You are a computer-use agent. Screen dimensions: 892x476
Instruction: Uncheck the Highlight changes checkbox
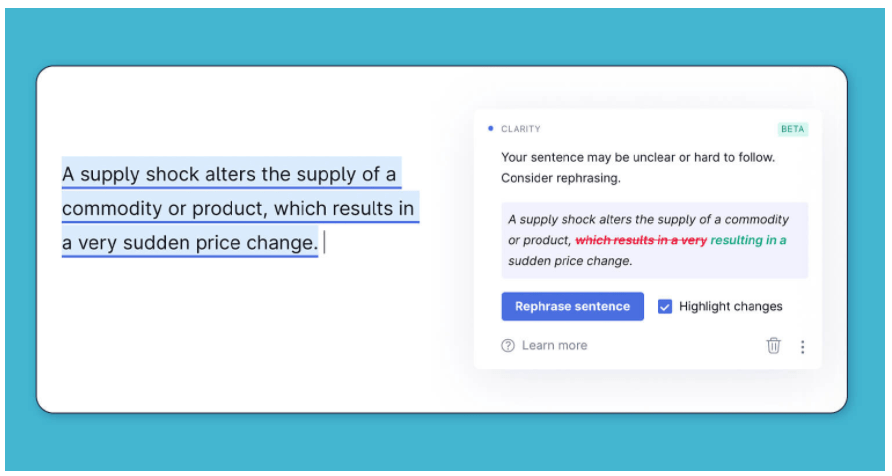click(x=664, y=307)
